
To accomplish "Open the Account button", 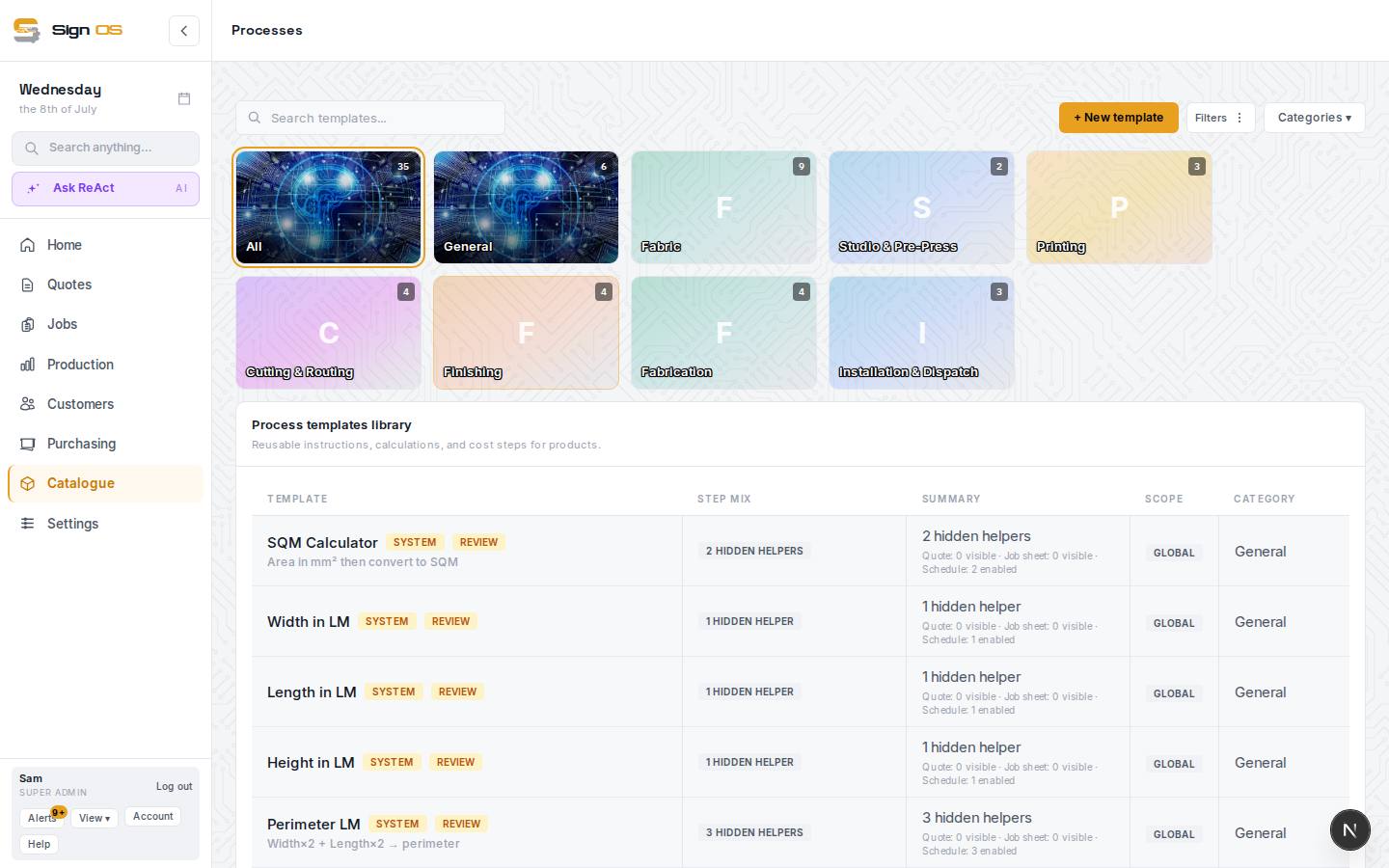I will [x=152, y=816].
